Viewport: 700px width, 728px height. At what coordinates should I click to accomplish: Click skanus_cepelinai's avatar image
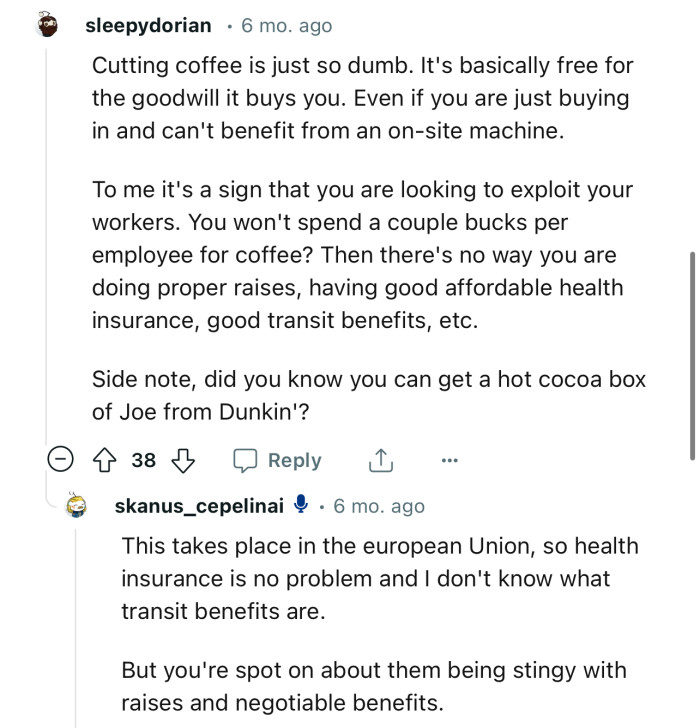(x=78, y=507)
